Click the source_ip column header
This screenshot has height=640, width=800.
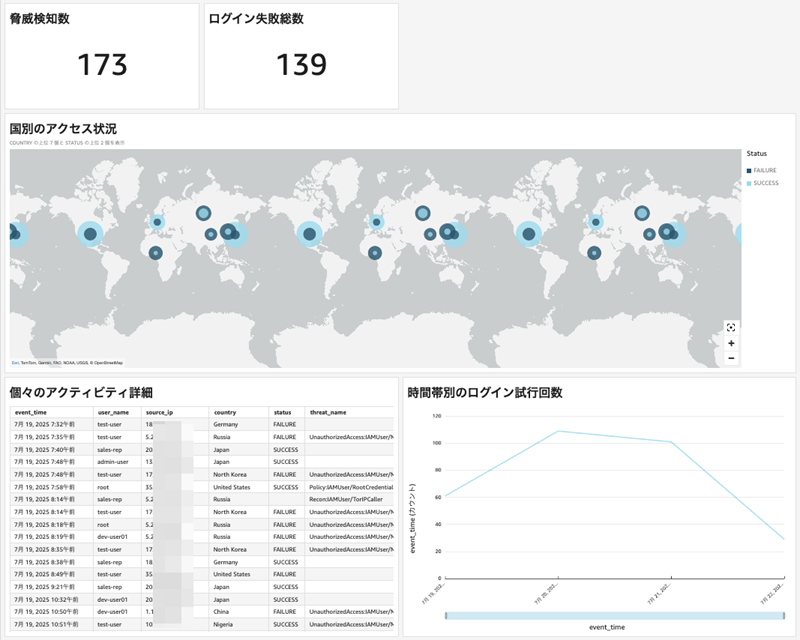[160, 411]
